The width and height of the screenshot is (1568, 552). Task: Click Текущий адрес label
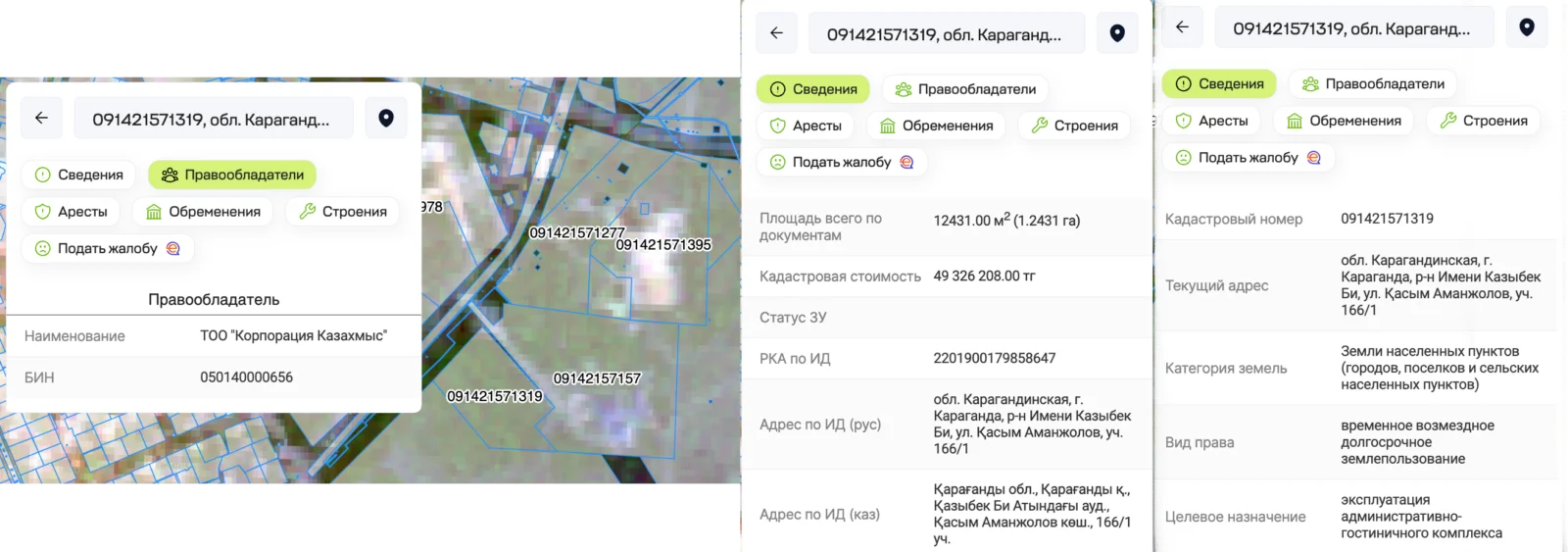(1216, 285)
